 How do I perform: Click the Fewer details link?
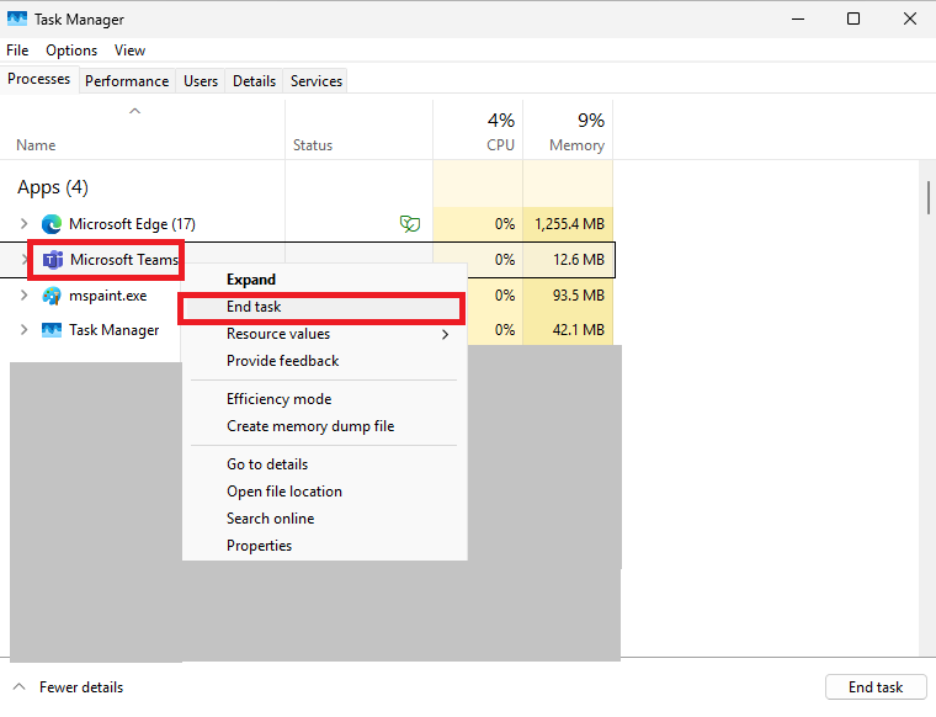(81, 687)
